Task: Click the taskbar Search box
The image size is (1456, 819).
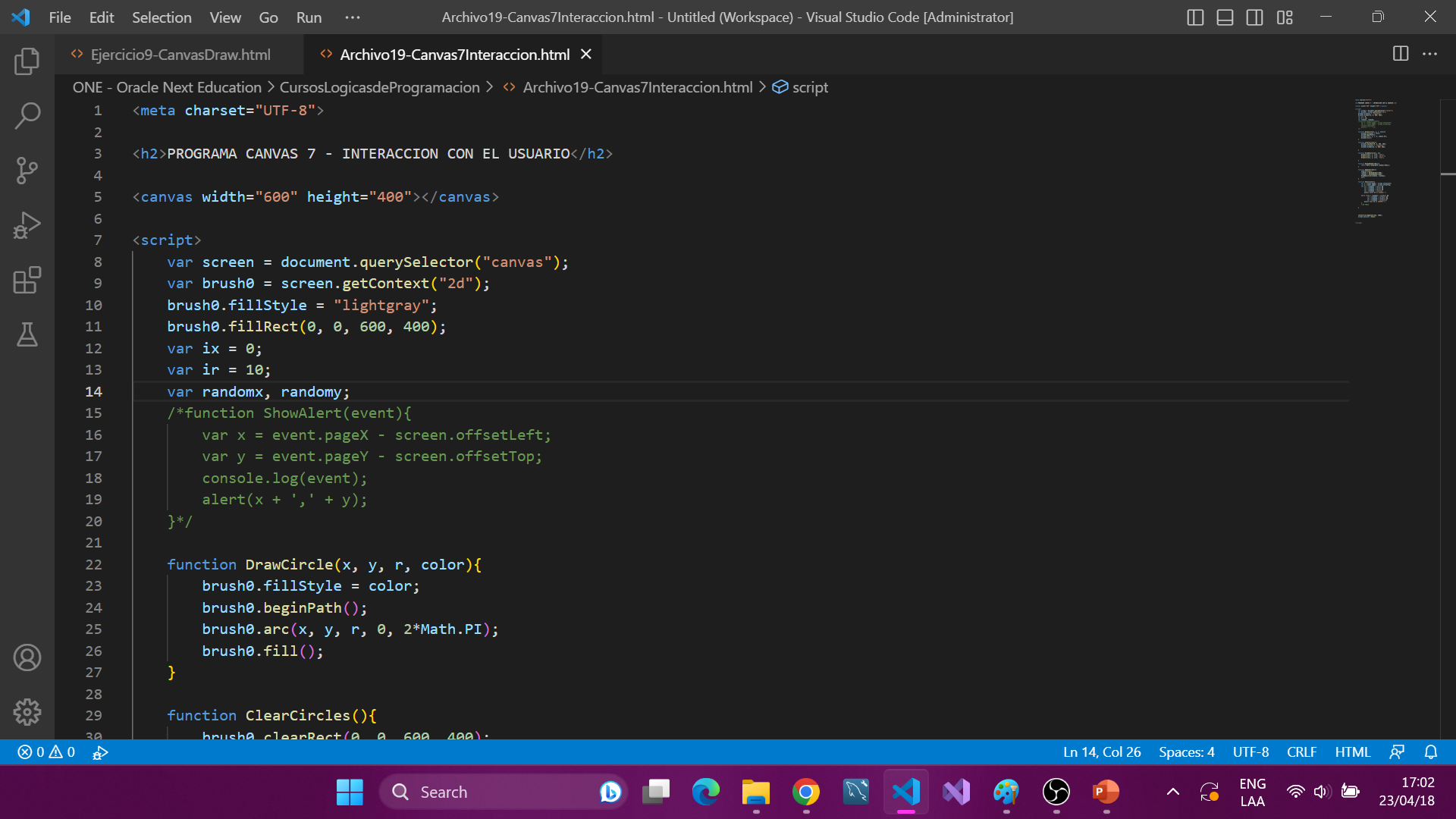Action: coord(503,792)
